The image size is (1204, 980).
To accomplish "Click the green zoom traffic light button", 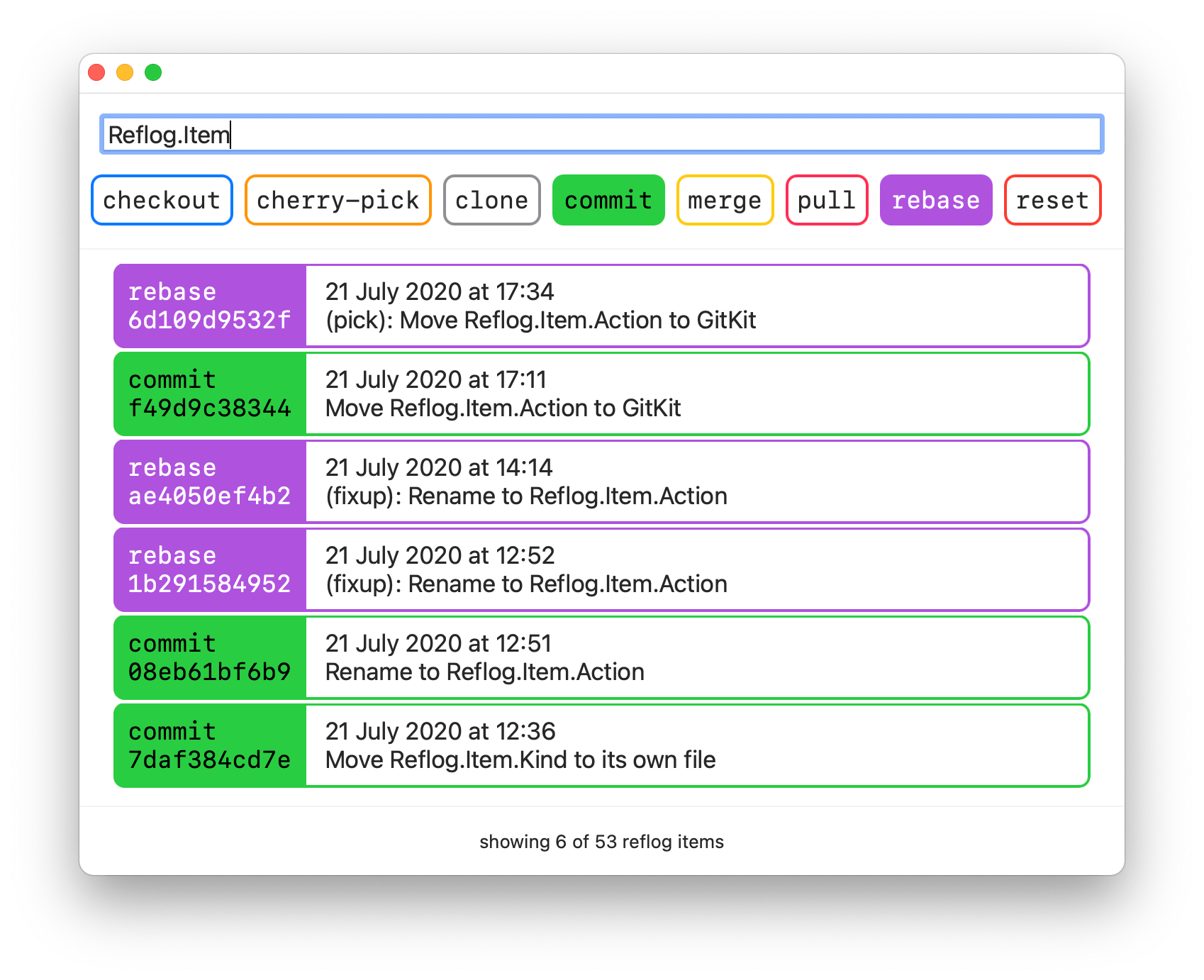I will pyautogui.click(x=152, y=72).
